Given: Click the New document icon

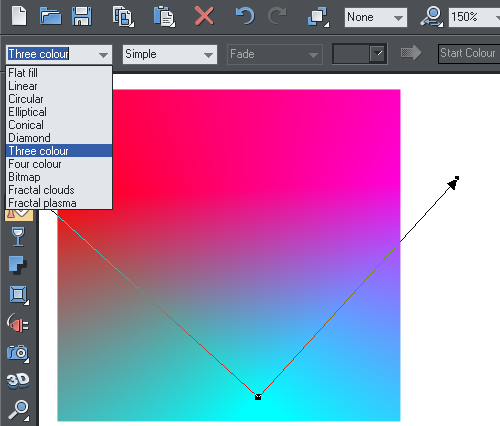Looking at the screenshot, I should (x=19, y=16).
